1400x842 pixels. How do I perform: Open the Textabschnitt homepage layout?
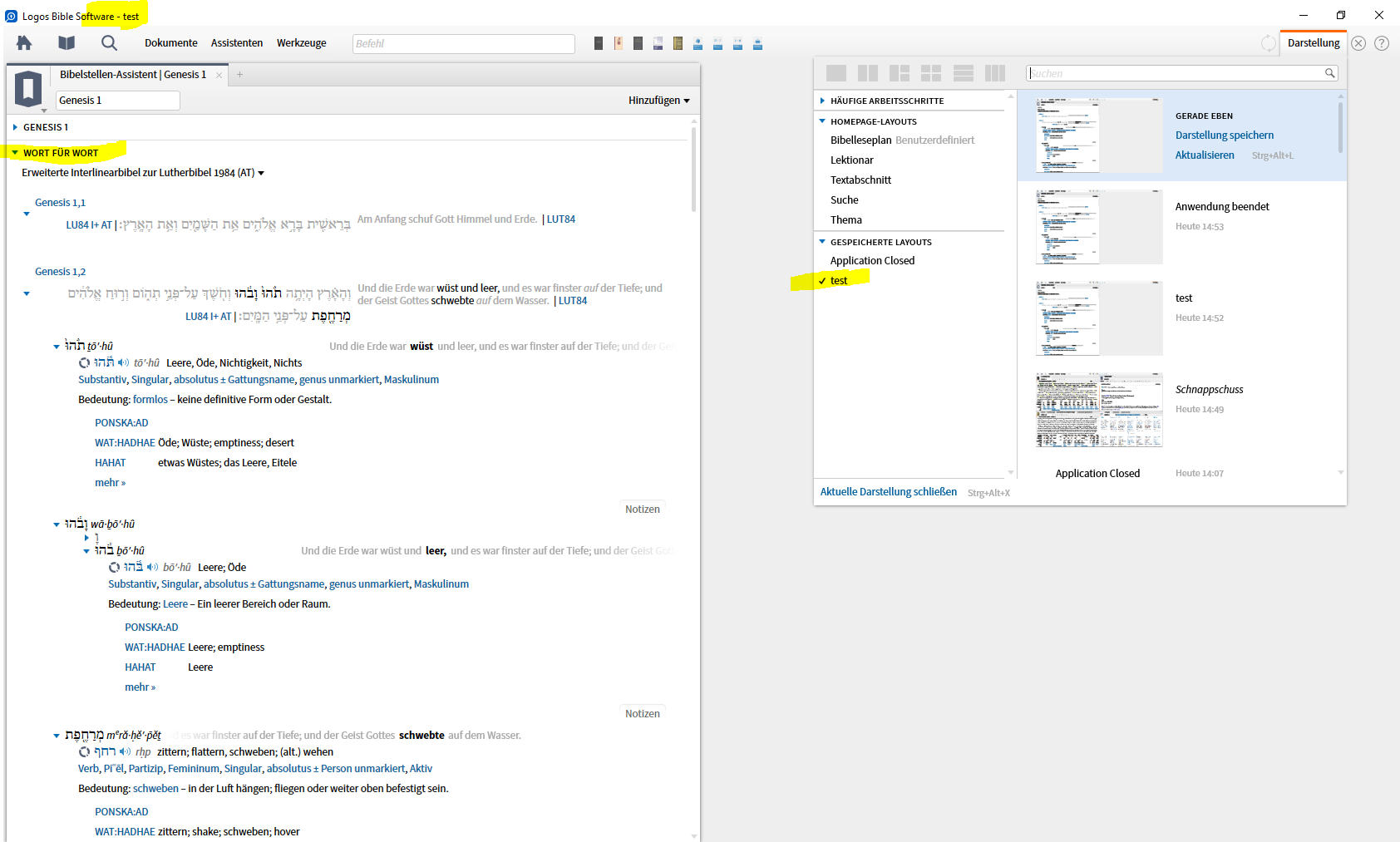[x=860, y=180]
